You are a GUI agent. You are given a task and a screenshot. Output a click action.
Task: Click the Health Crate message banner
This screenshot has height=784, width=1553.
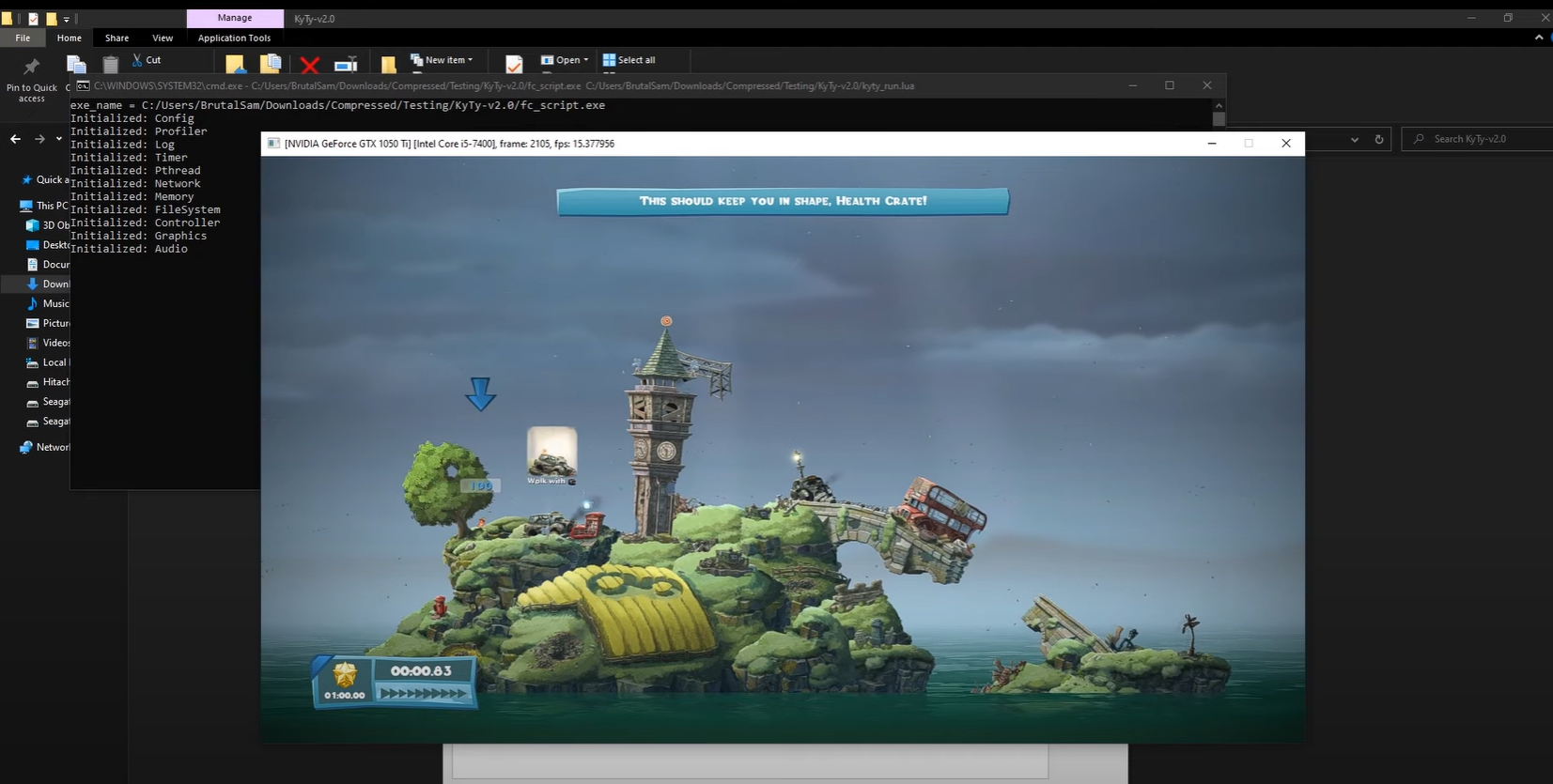coord(783,201)
